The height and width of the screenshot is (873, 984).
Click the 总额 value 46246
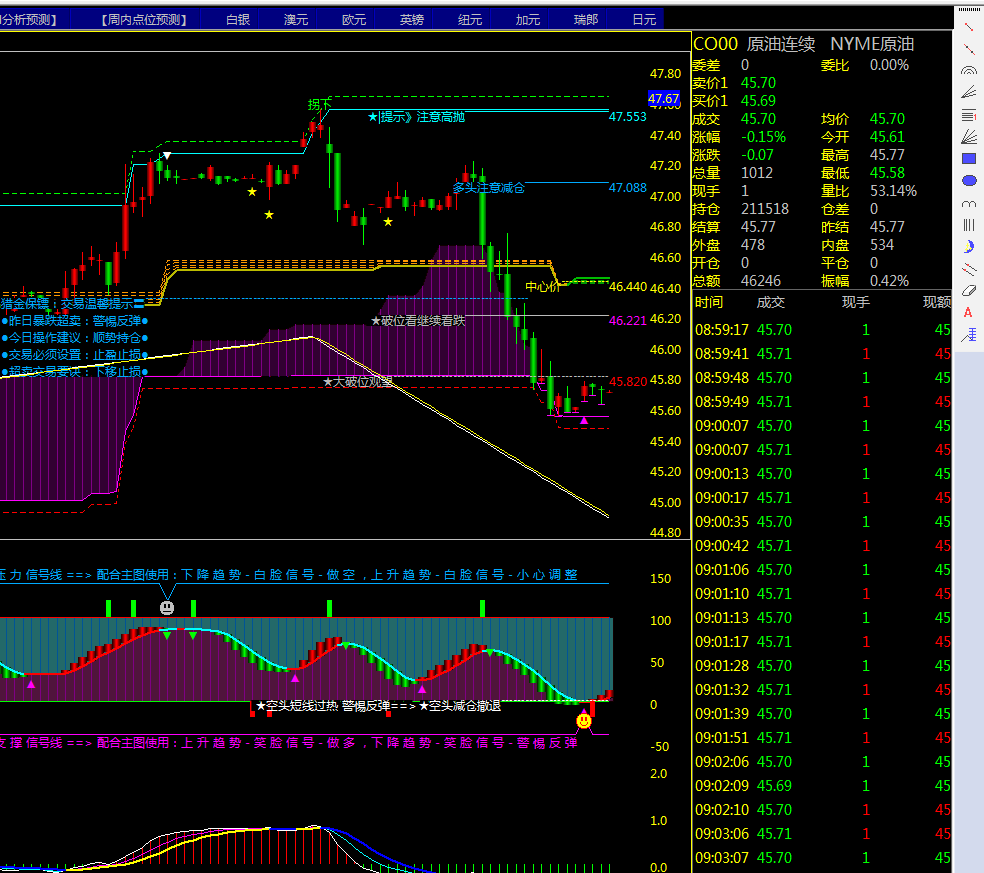[x=761, y=281]
